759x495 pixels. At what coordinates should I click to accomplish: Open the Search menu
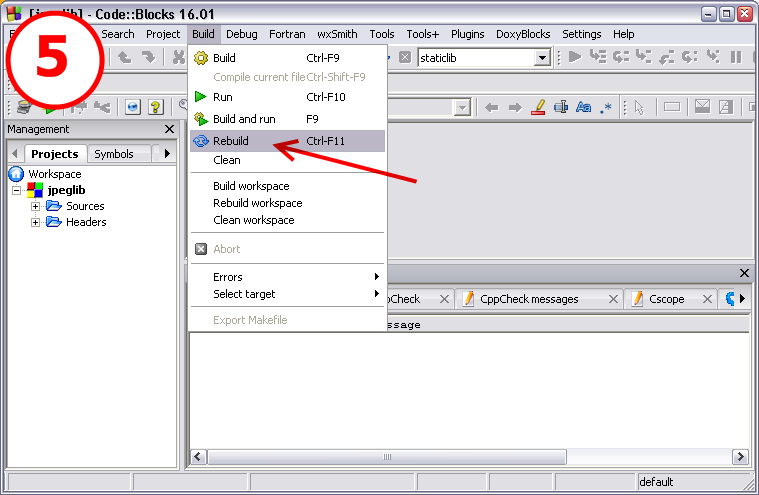tap(118, 34)
